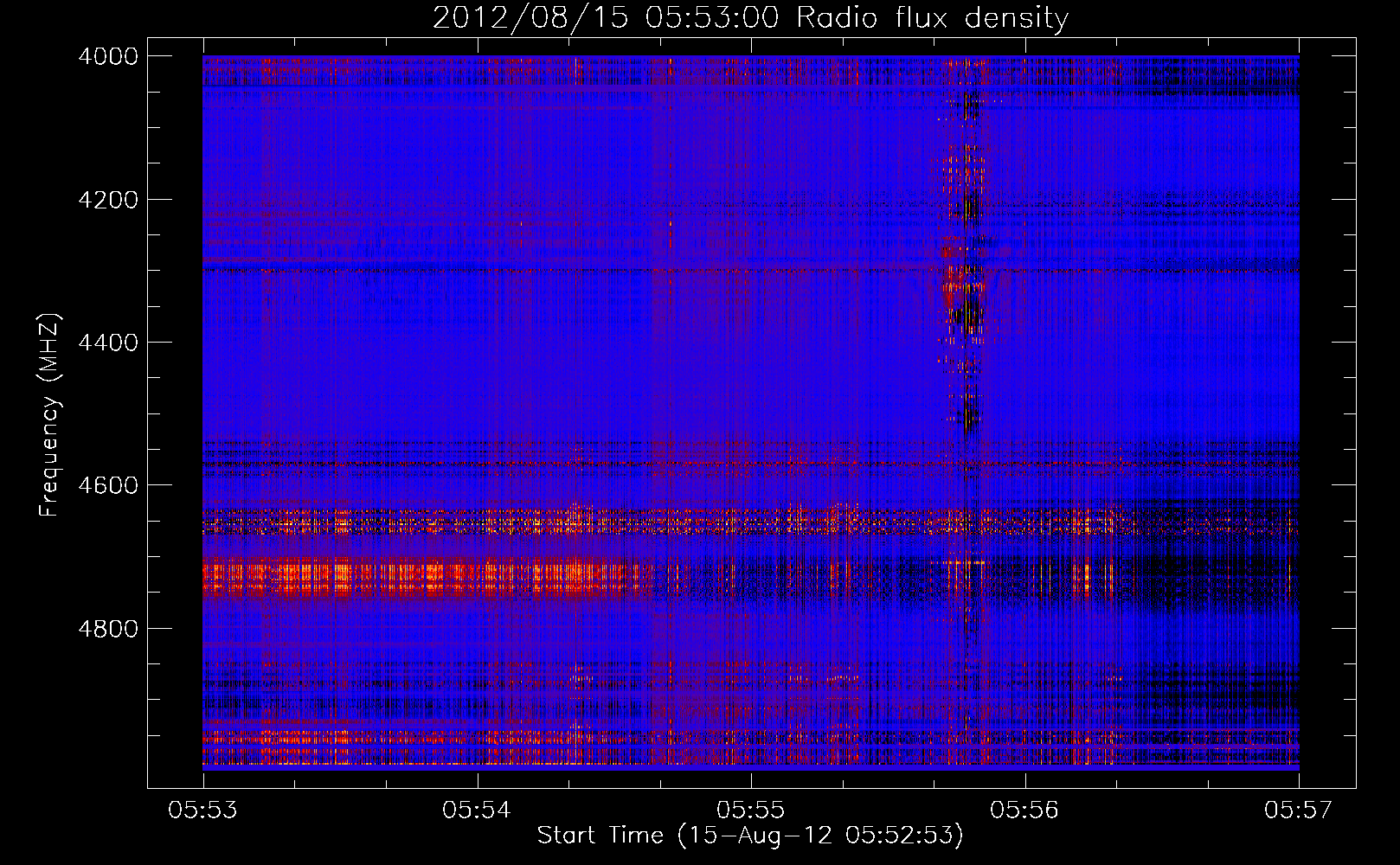The height and width of the screenshot is (865, 1400).
Task: Select the 4800 frequency axis label
Action: [x=108, y=629]
